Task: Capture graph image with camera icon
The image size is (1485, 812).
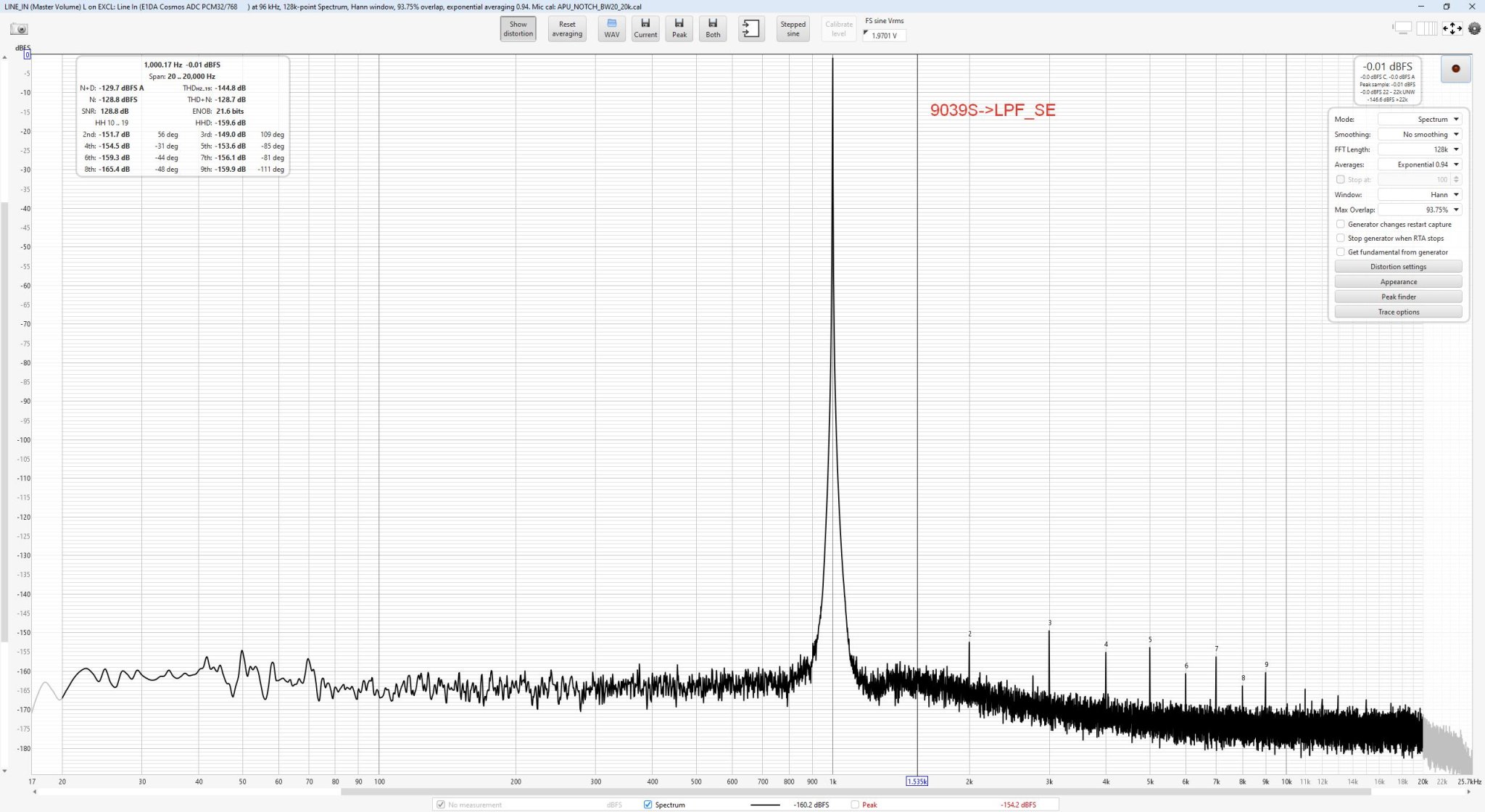Action: point(19,29)
